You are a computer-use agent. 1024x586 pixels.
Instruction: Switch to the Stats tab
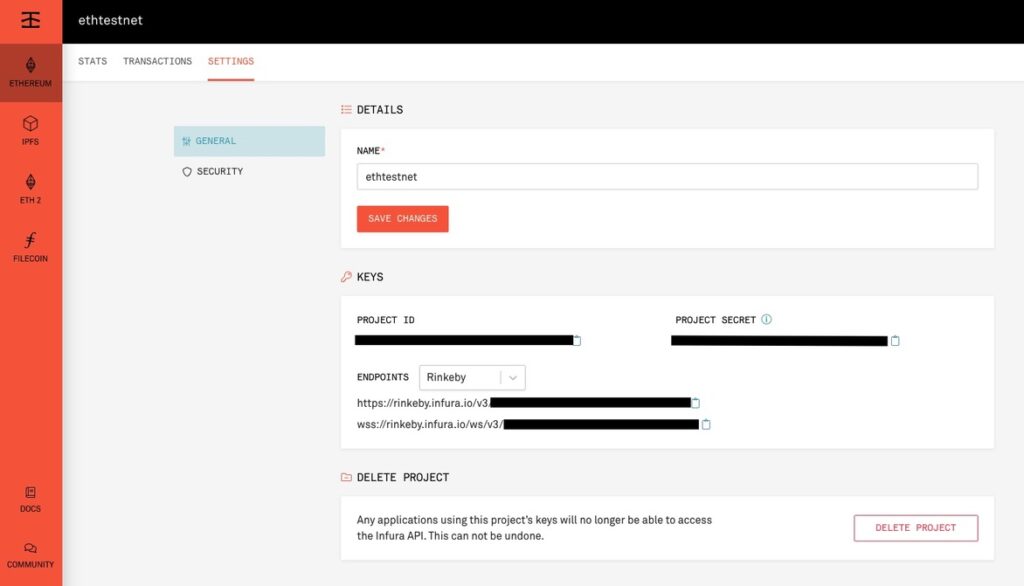click(93, 61)
